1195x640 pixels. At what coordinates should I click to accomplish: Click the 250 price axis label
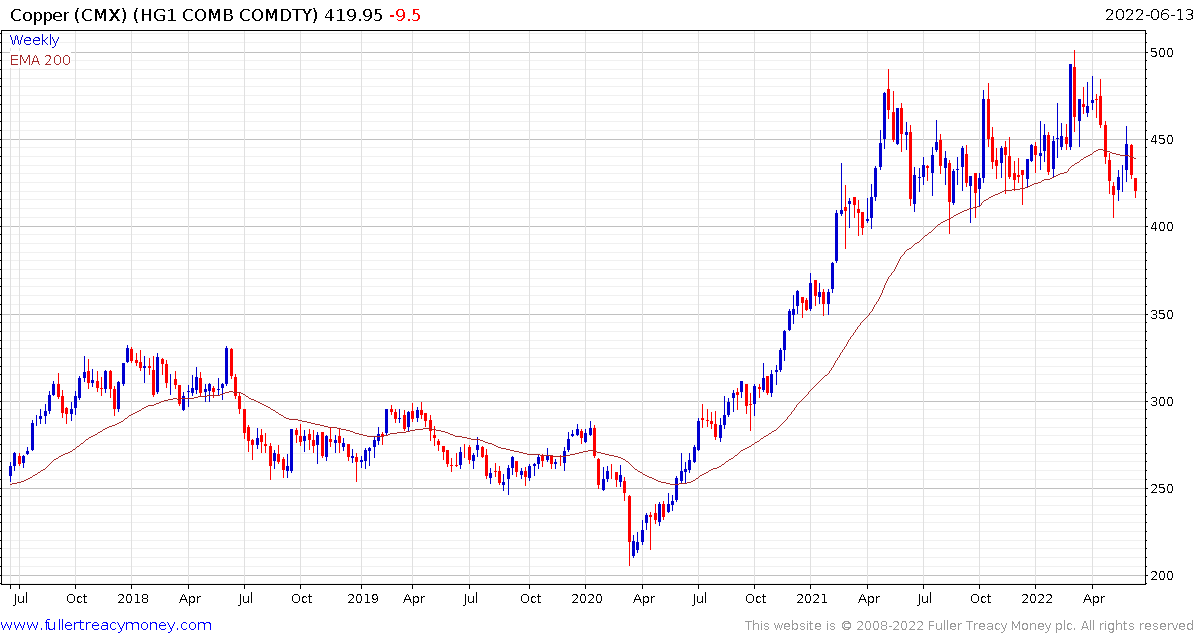pos(1162,489)
